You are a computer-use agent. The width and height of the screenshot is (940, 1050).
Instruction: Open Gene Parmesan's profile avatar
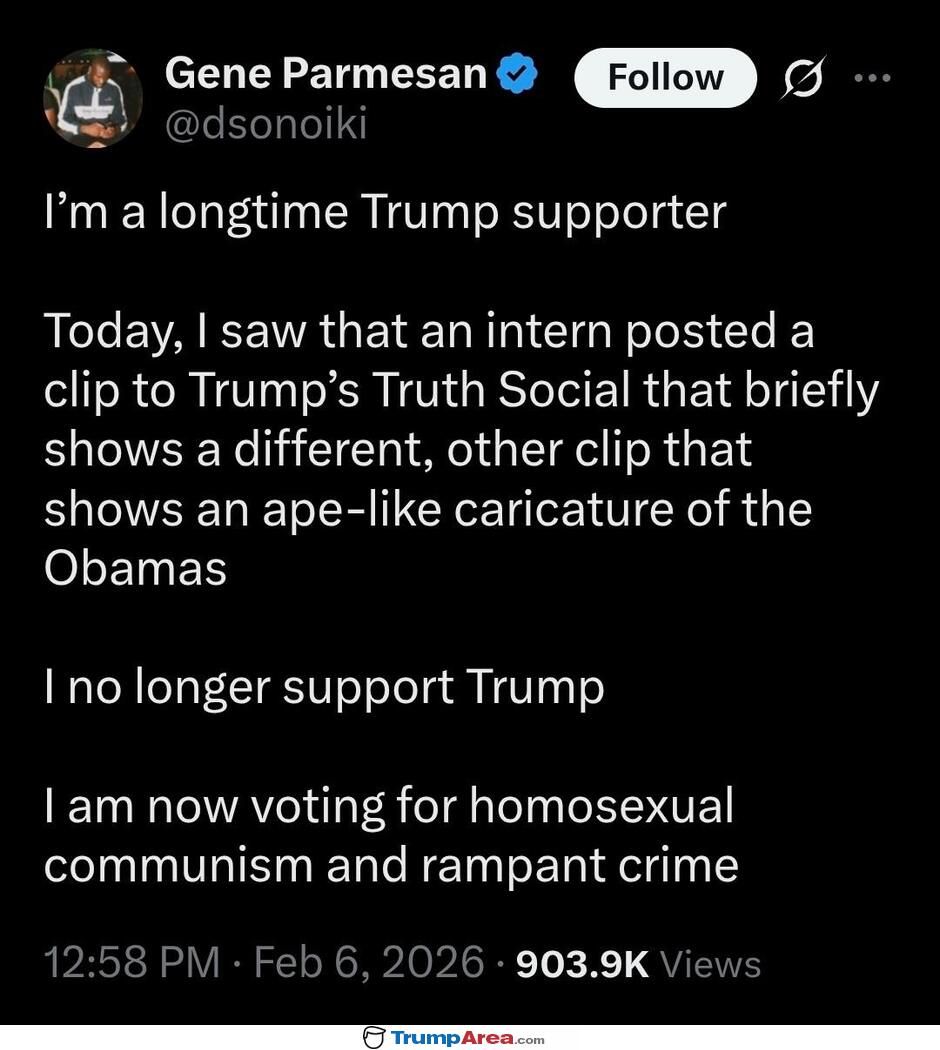pyautogui.click(x=92, y=98)
